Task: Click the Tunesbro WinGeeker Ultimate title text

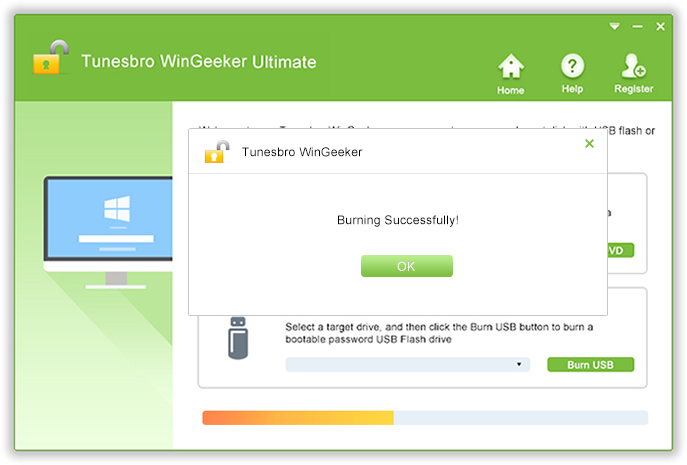Action: [198, 62]
